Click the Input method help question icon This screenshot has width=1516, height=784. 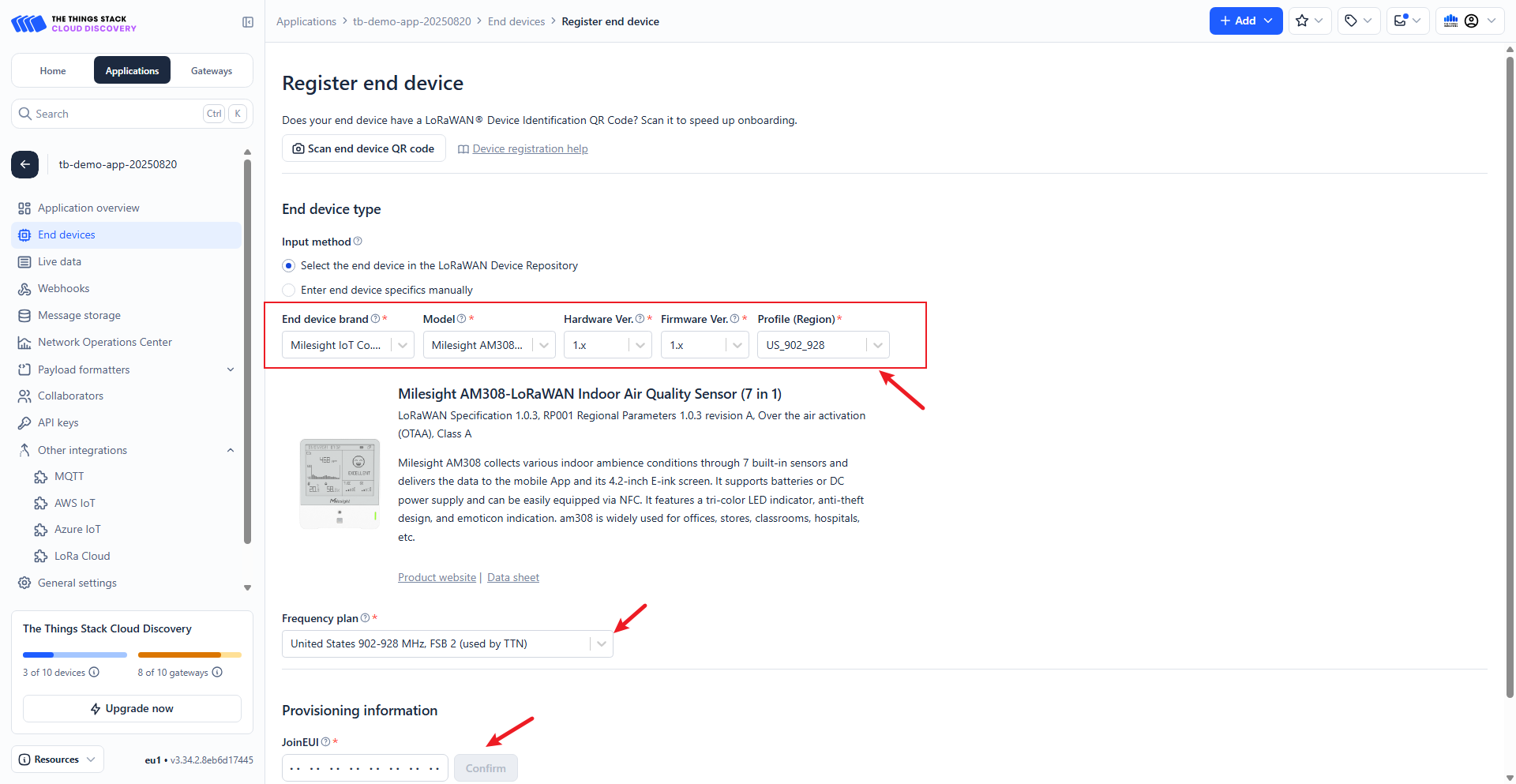[x=358, y=242]
